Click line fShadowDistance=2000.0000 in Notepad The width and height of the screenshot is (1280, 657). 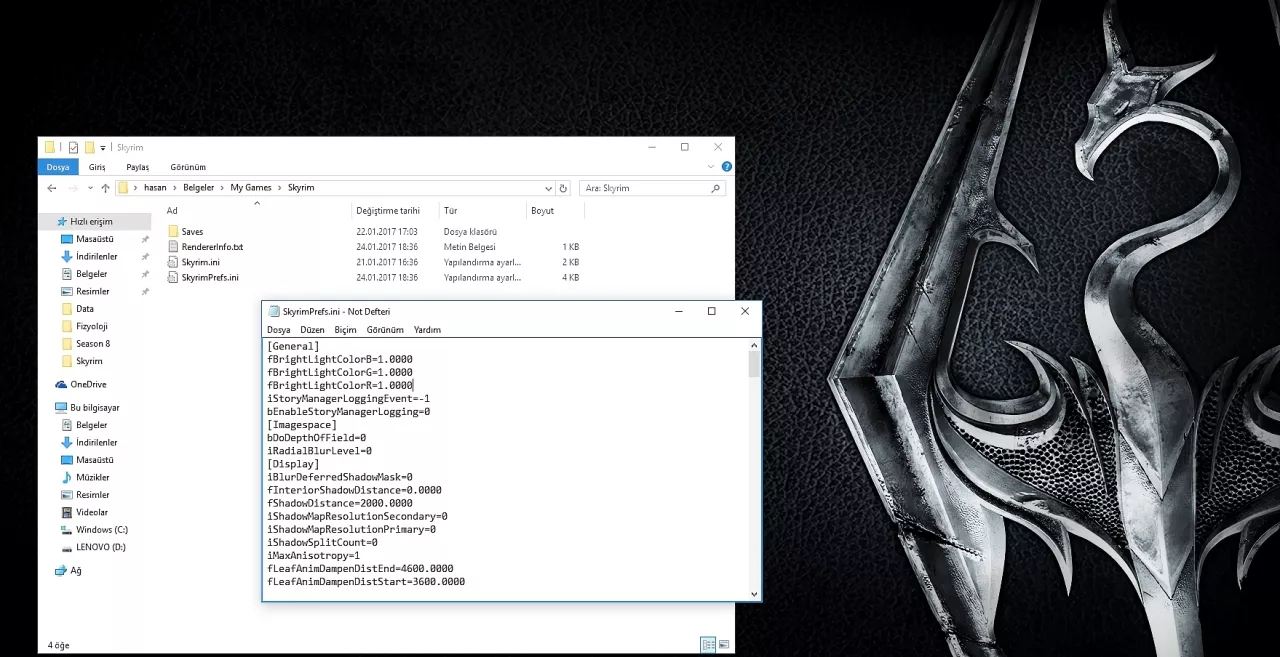coord(340,503)
